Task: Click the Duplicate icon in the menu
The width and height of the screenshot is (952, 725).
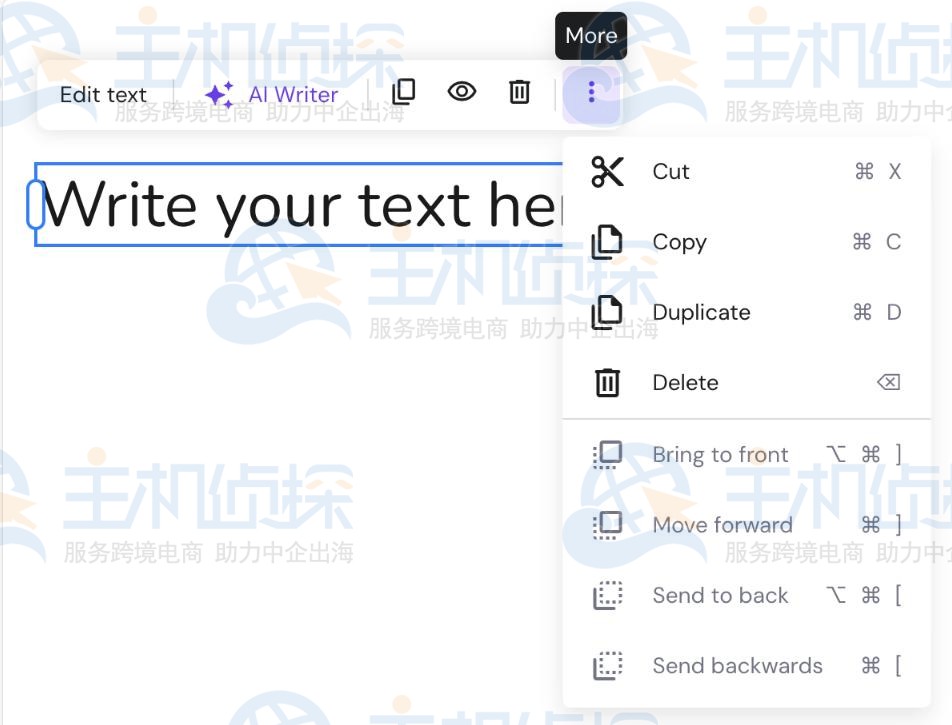Action: [x=608, y=311]
